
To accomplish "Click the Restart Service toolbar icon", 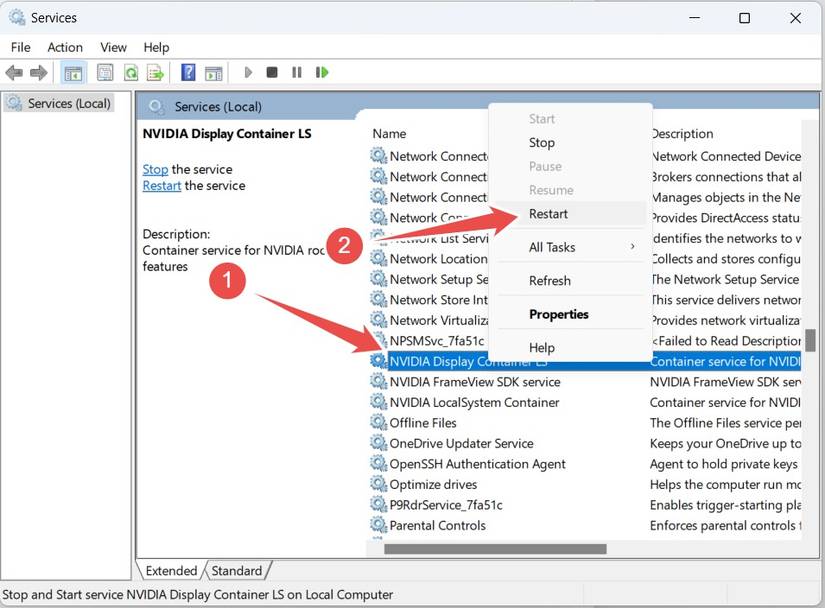I will [321, 72].
